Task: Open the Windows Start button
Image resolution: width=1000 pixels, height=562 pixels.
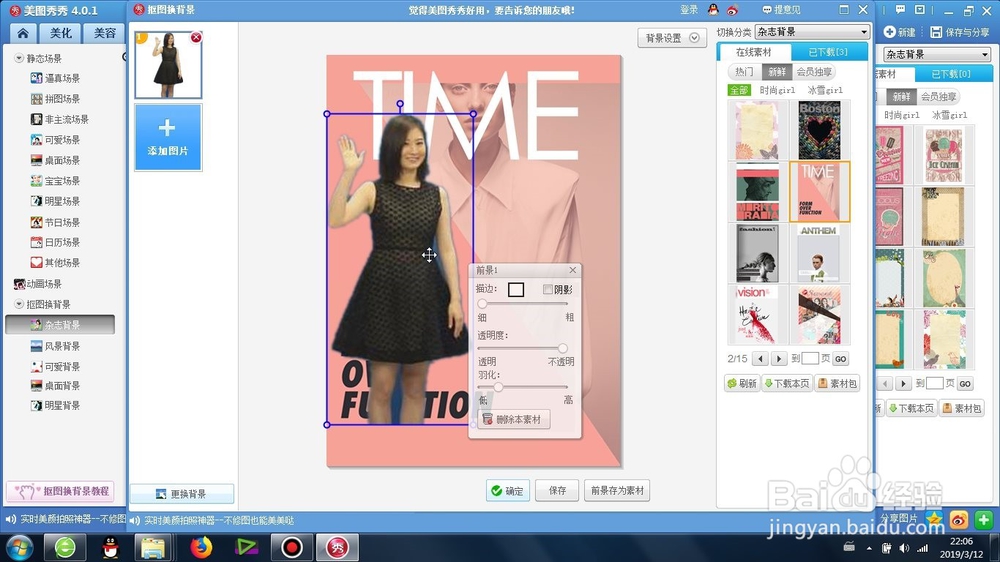Action: click(x=19, y=547)
